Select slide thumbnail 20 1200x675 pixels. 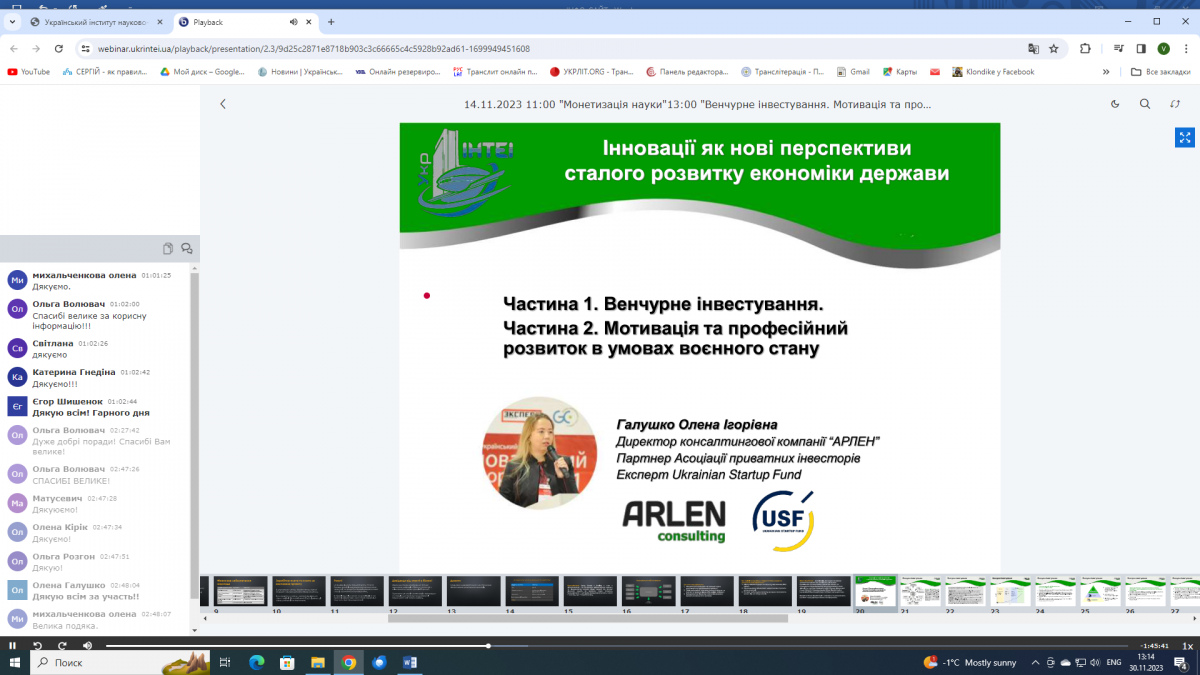point(877,591)
